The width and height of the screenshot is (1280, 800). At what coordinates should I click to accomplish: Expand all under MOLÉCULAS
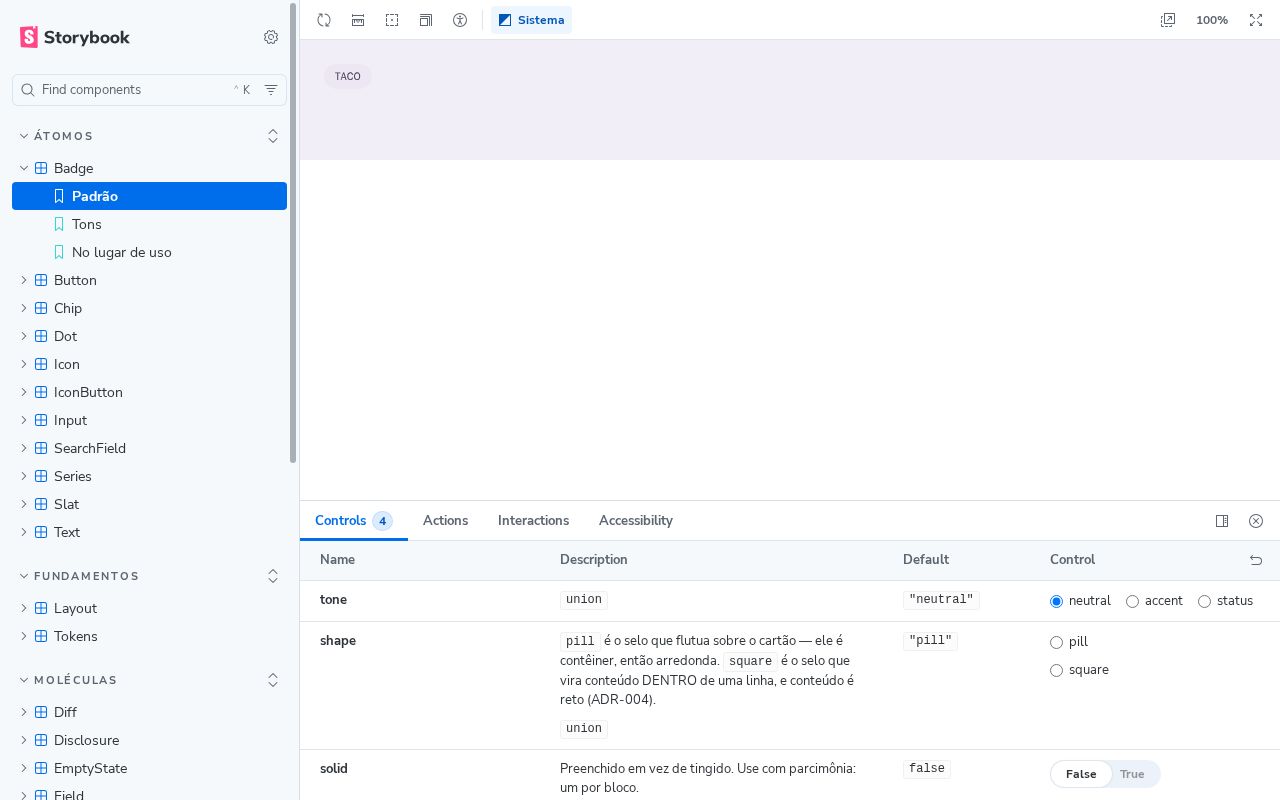coord(273,680)
